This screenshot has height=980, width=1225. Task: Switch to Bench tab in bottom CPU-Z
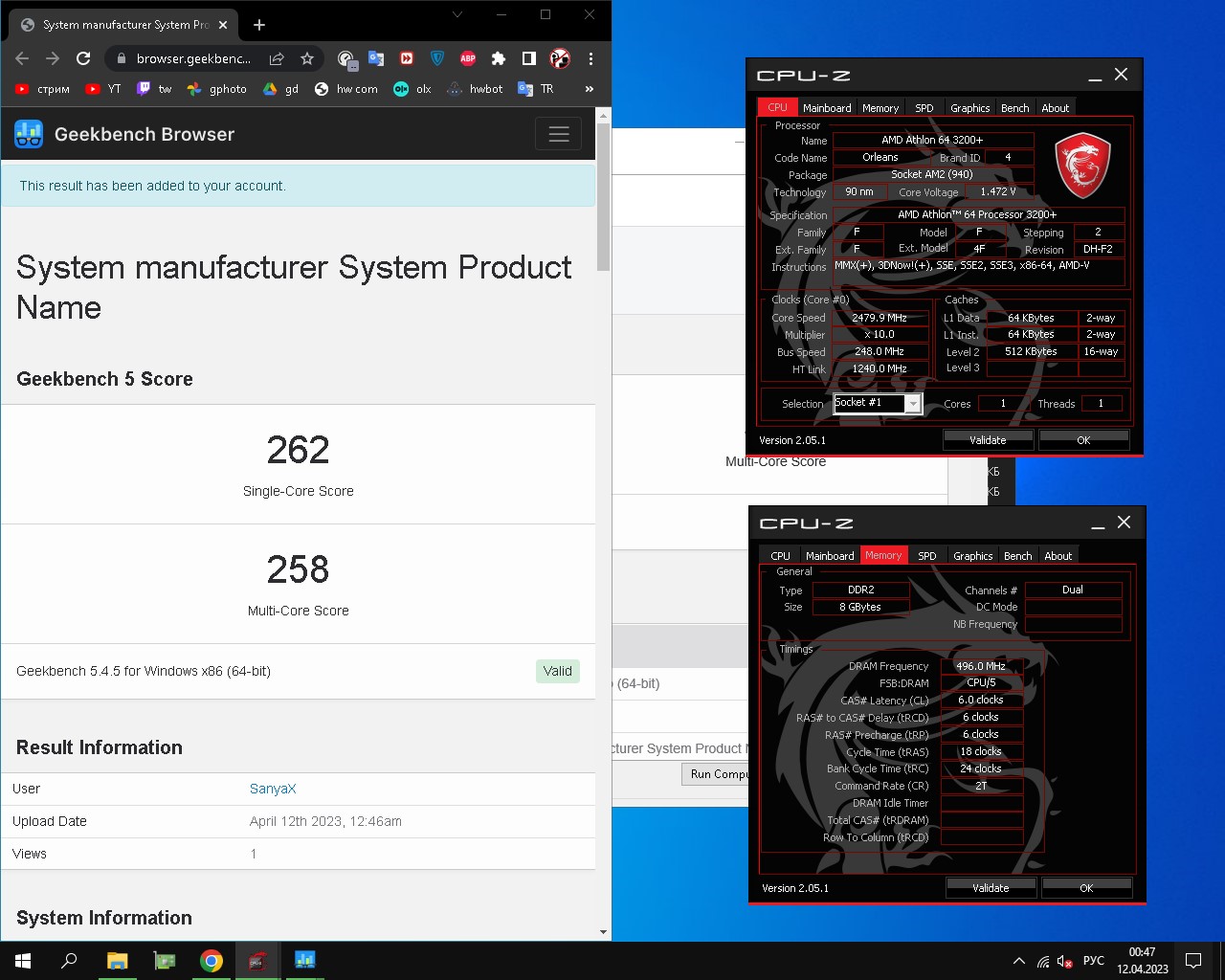click(1017, 556)
